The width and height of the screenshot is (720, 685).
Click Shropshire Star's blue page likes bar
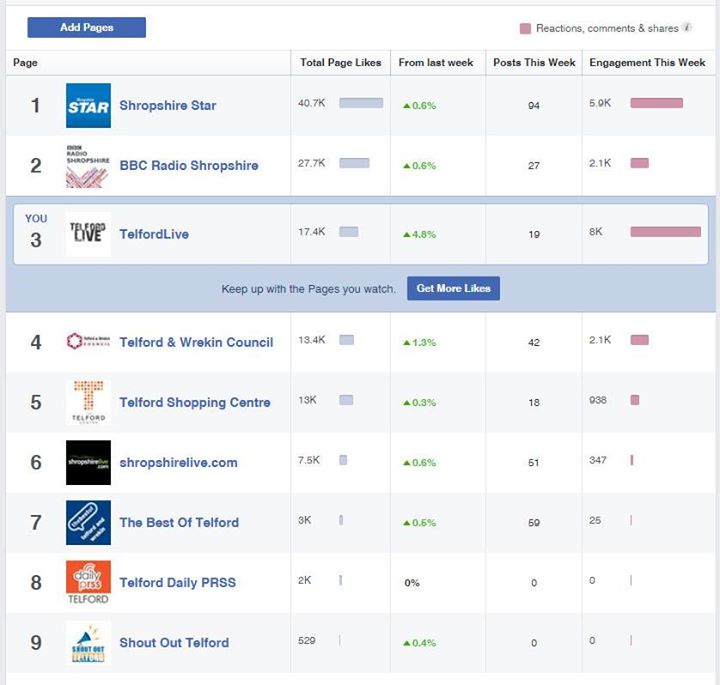click(361, 103)
